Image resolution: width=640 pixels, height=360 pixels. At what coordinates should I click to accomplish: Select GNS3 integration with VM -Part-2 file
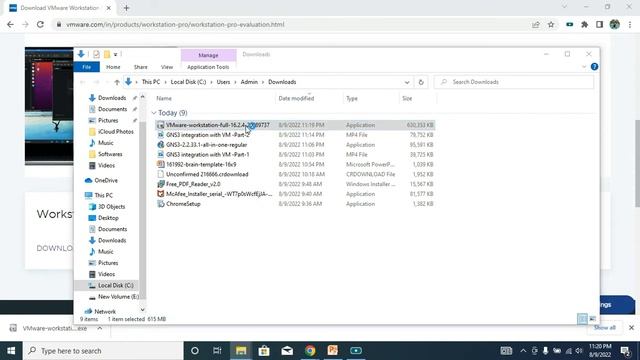pos(296,135)
